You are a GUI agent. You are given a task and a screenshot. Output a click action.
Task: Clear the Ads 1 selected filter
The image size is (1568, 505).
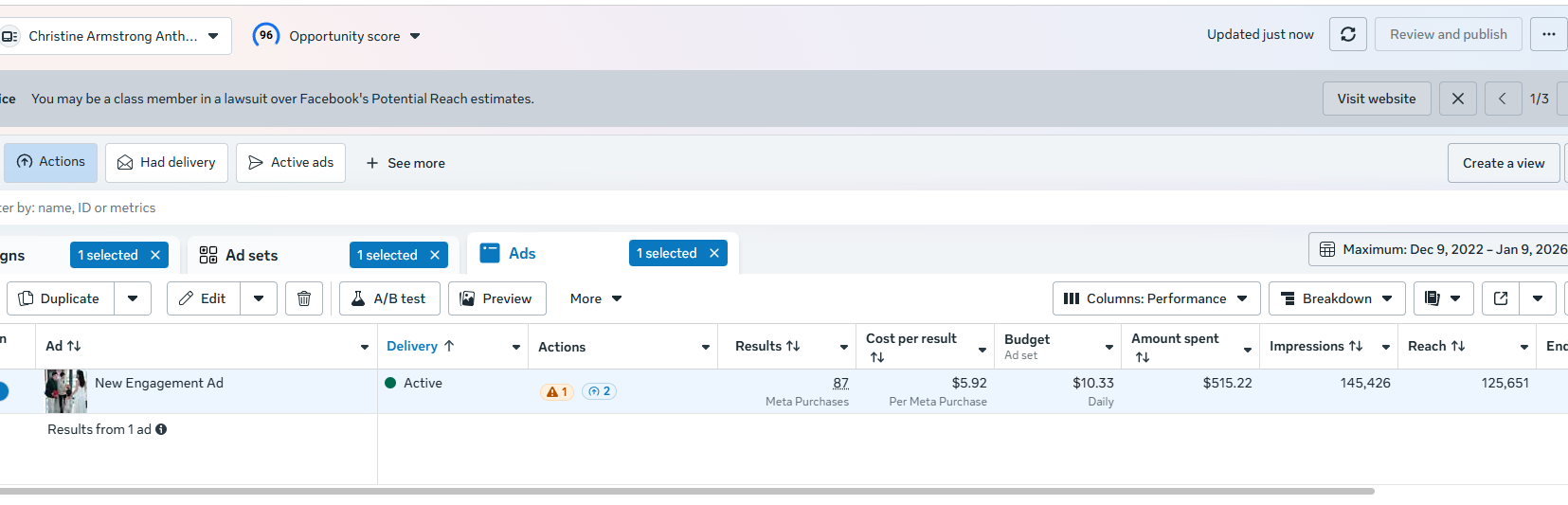pos(714,253)
